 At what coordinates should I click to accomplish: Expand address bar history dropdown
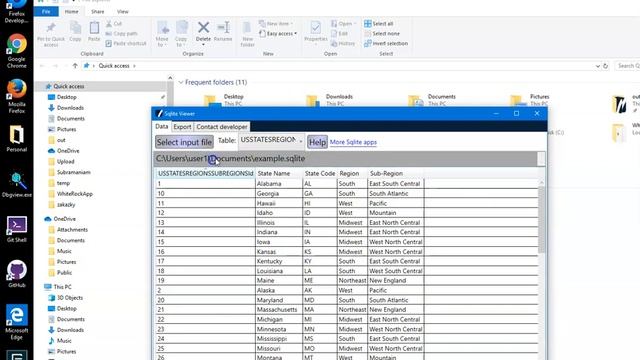[x=598, y=66]
